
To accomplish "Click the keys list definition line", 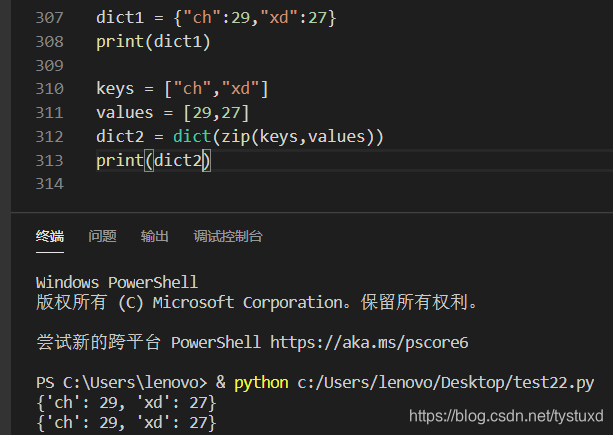I will coord(182,89).
